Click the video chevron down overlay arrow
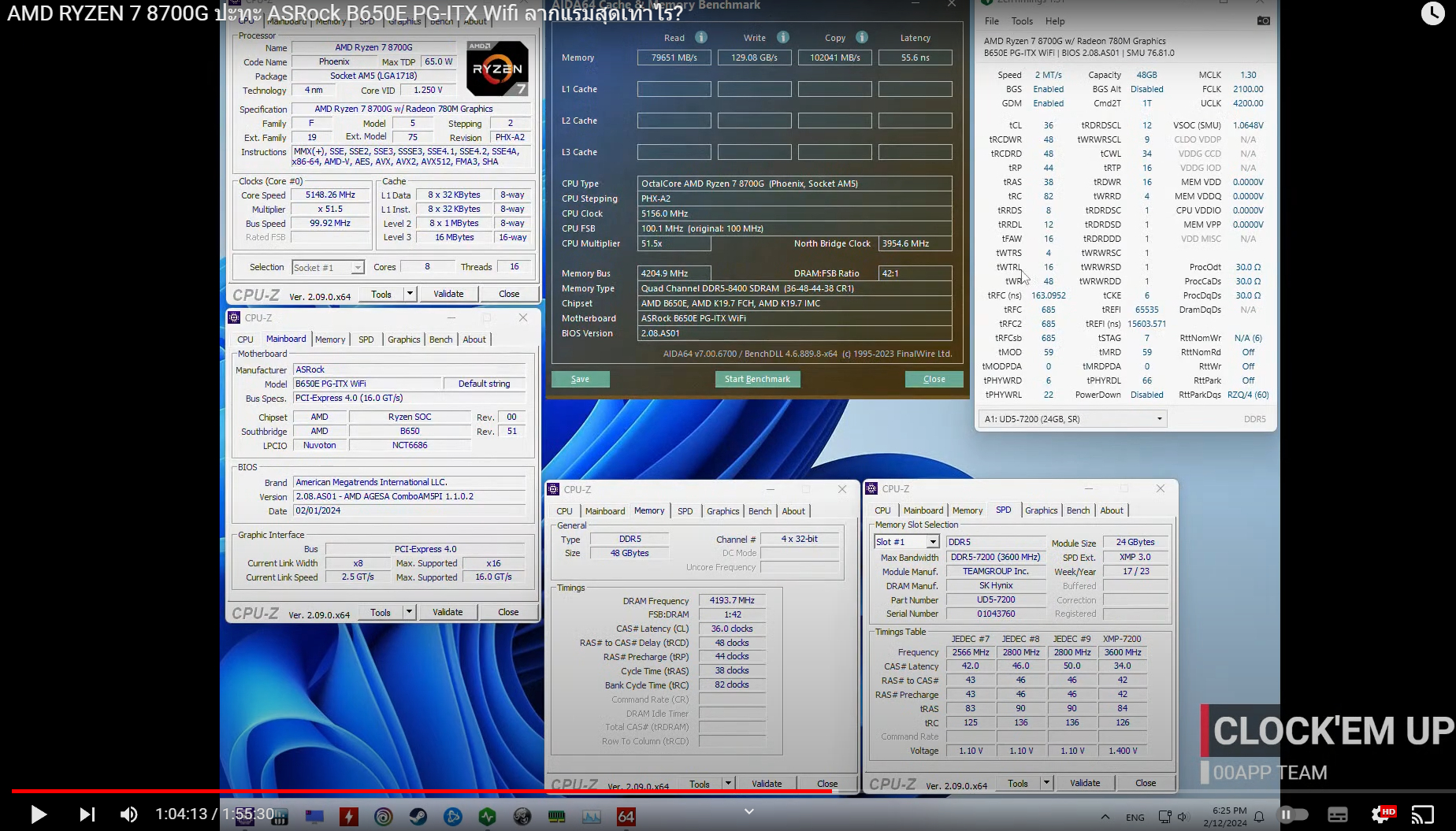Image resolution: width=1456 pixels, height=831 pixels. (749, 811)
